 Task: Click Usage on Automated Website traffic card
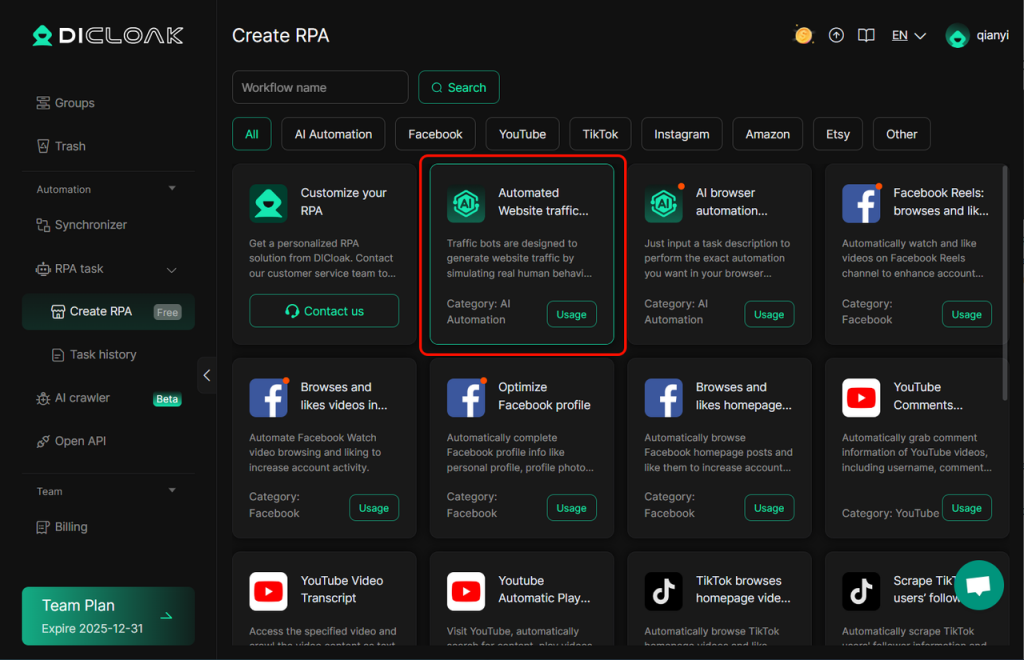571,314
